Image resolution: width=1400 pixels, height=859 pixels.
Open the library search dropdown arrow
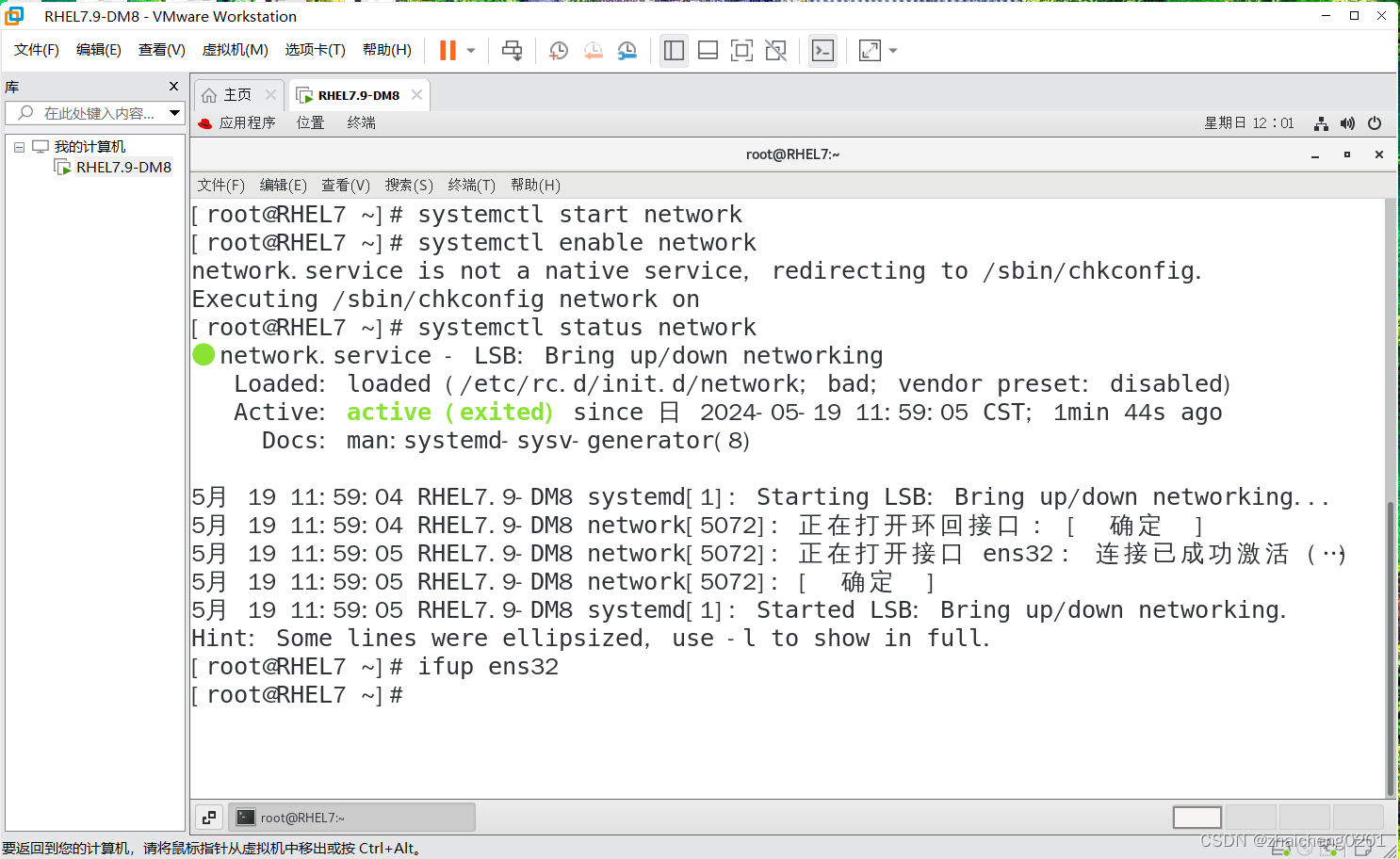point(174,113)
